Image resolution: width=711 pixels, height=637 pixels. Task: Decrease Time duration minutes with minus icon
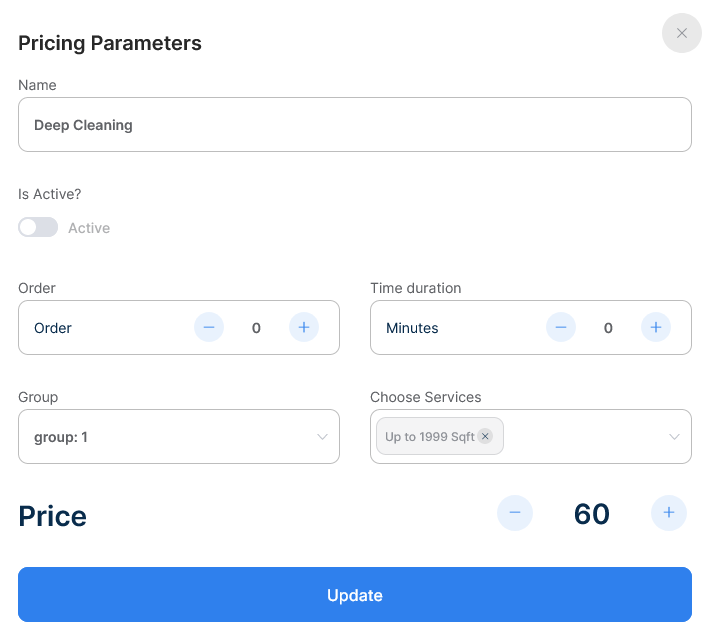561,327
